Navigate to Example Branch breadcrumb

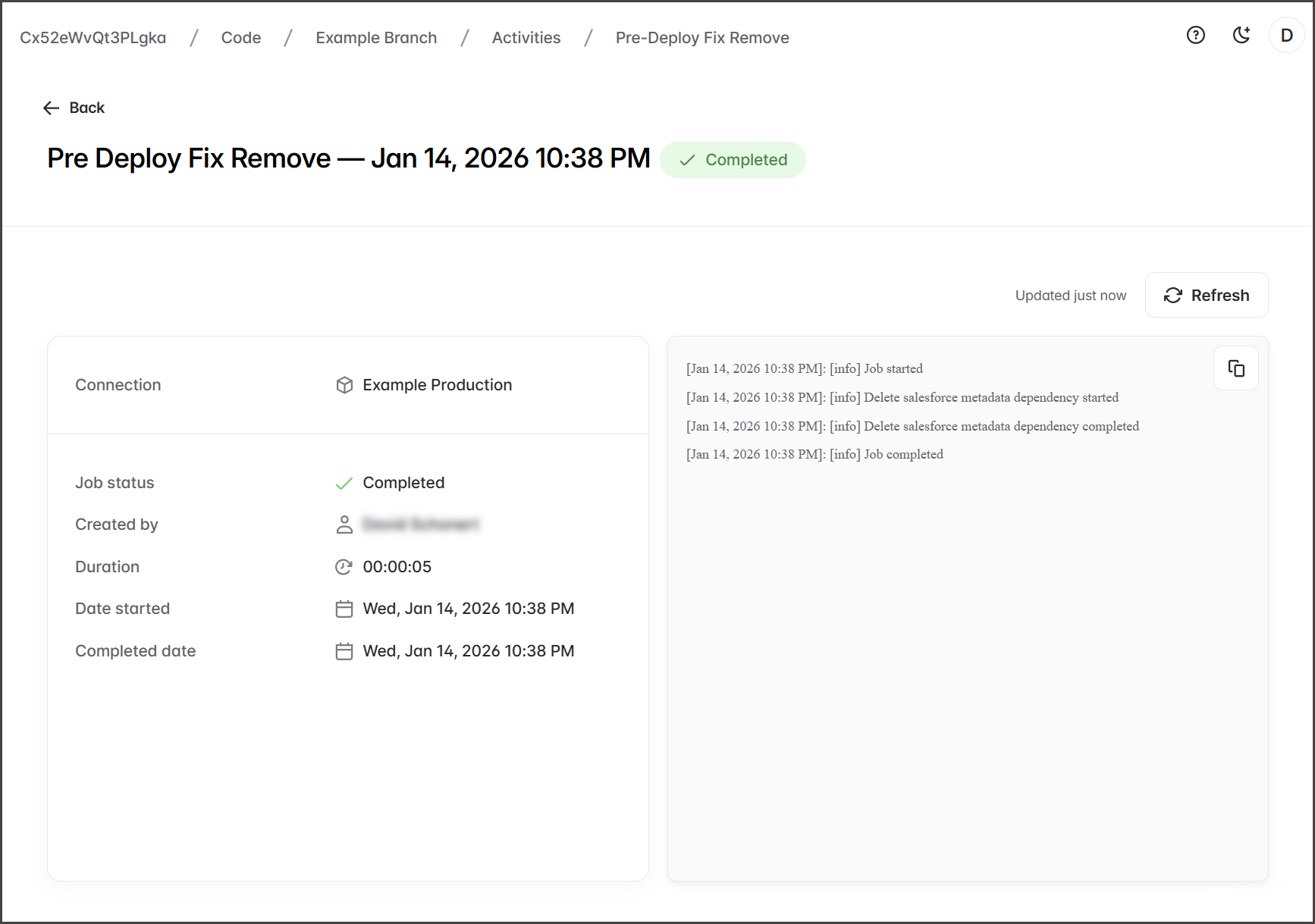(x=376, y=38)
